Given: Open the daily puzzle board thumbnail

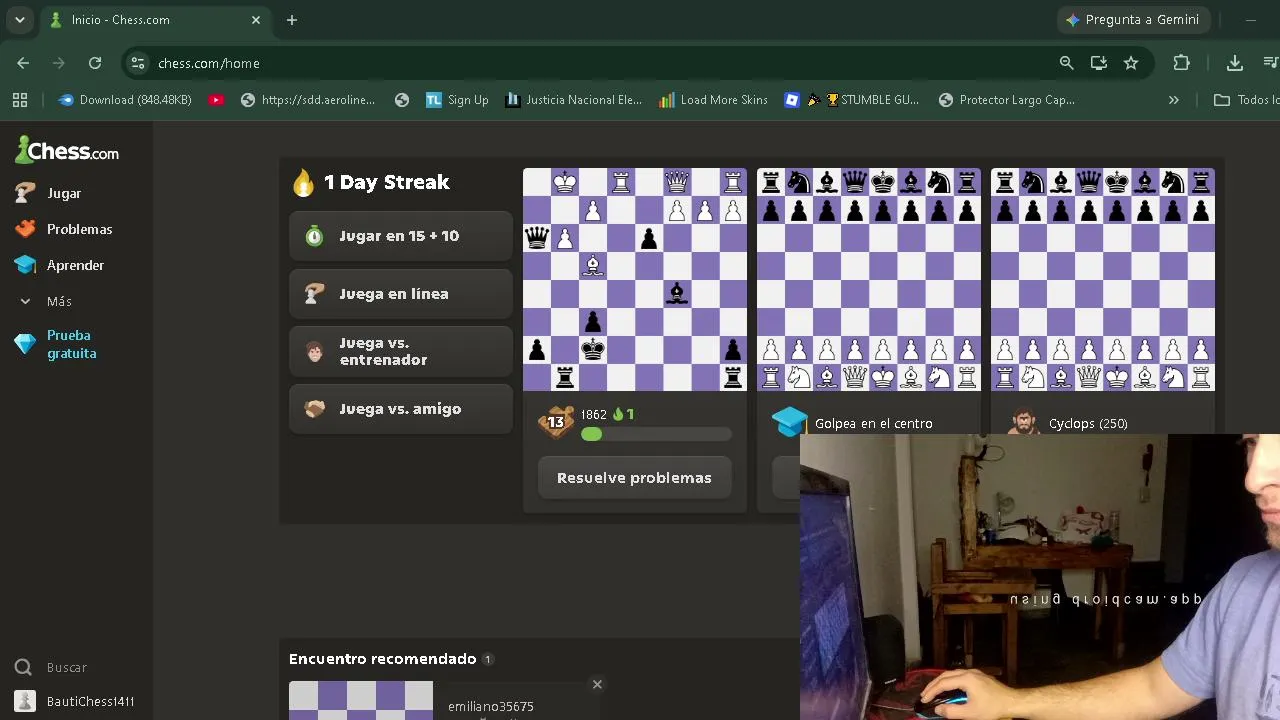Looking at the screenshot, I should click(635, 279).
